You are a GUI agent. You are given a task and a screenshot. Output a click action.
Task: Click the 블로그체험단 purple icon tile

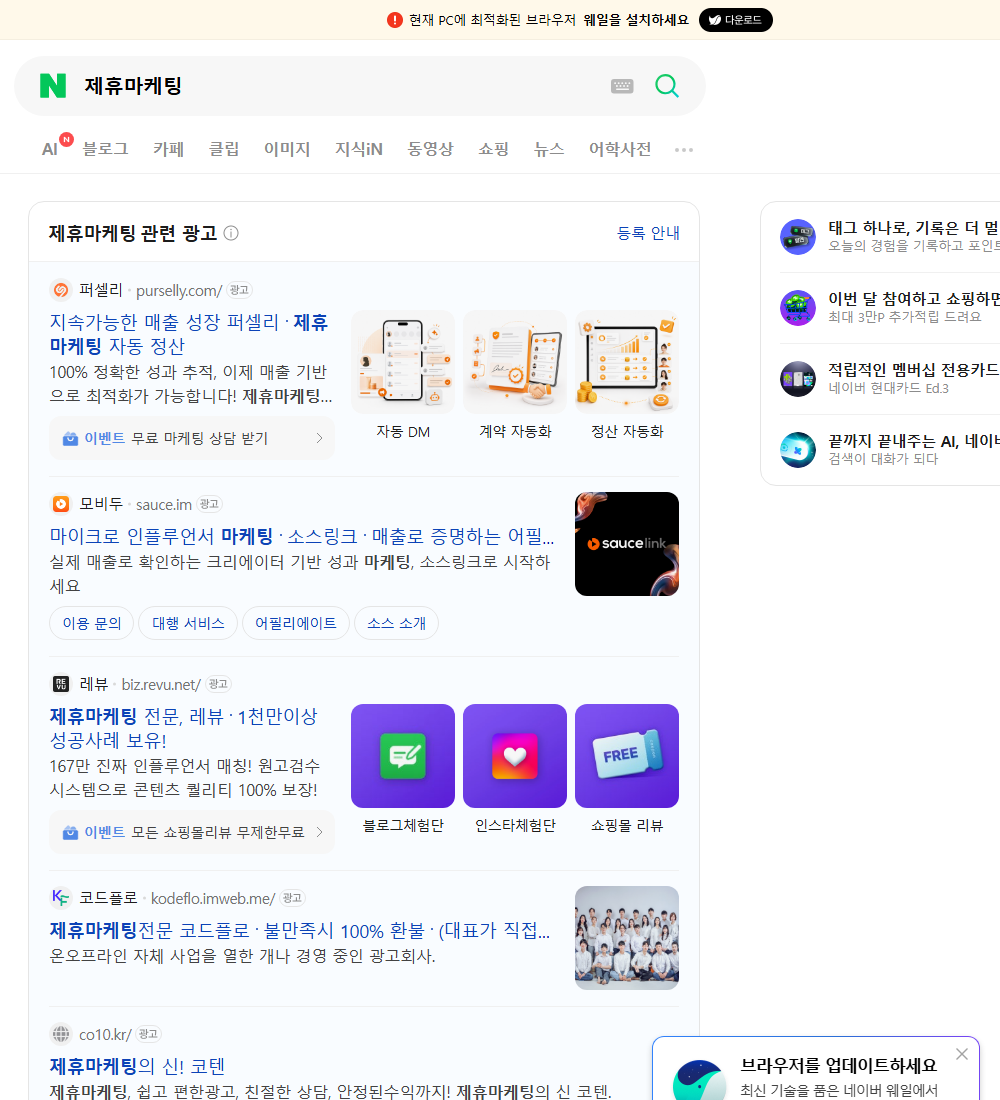pos(403,756)
